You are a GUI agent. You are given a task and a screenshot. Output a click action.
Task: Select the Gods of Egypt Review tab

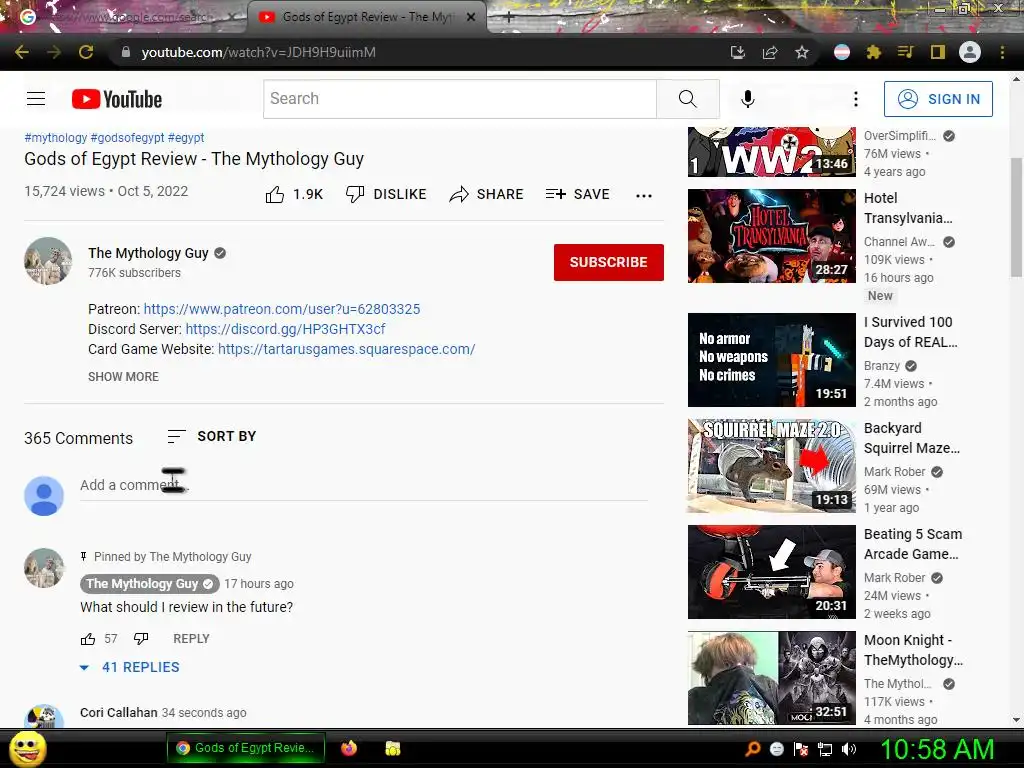tap(366, 17)
